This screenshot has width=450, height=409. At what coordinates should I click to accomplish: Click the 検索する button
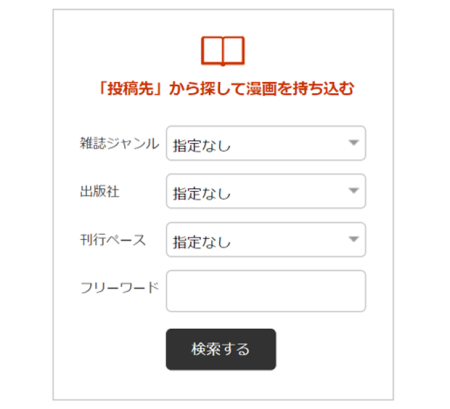tap(221, 349)
